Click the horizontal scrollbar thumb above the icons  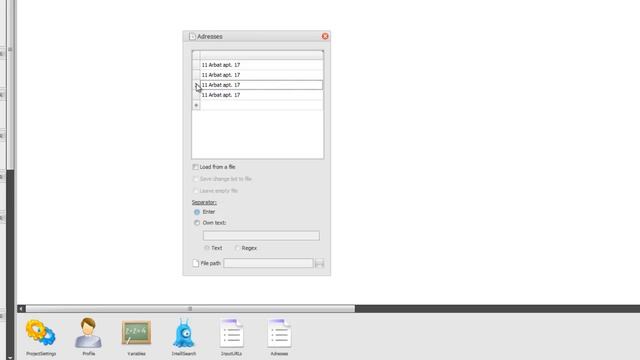pos(190,309)
